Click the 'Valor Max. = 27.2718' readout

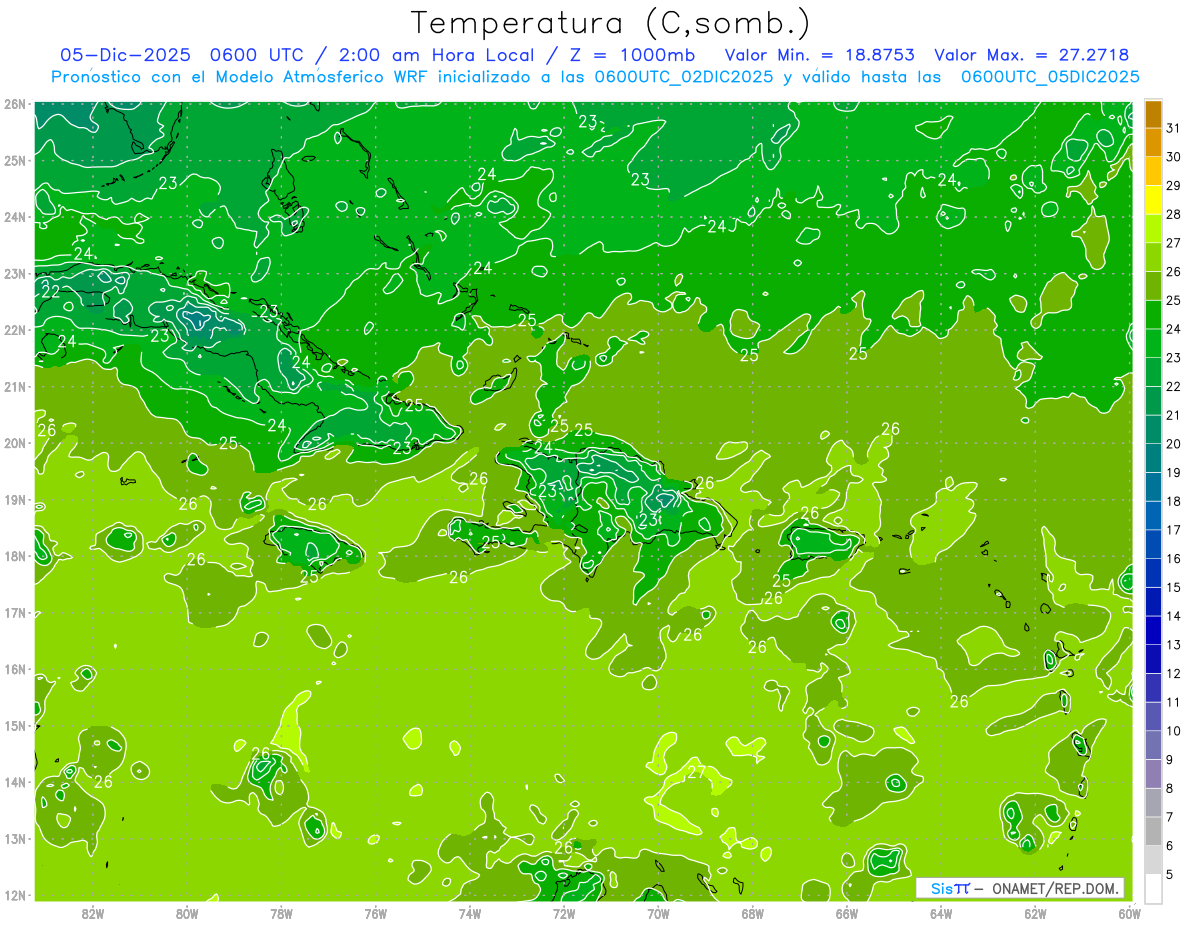1032,55
